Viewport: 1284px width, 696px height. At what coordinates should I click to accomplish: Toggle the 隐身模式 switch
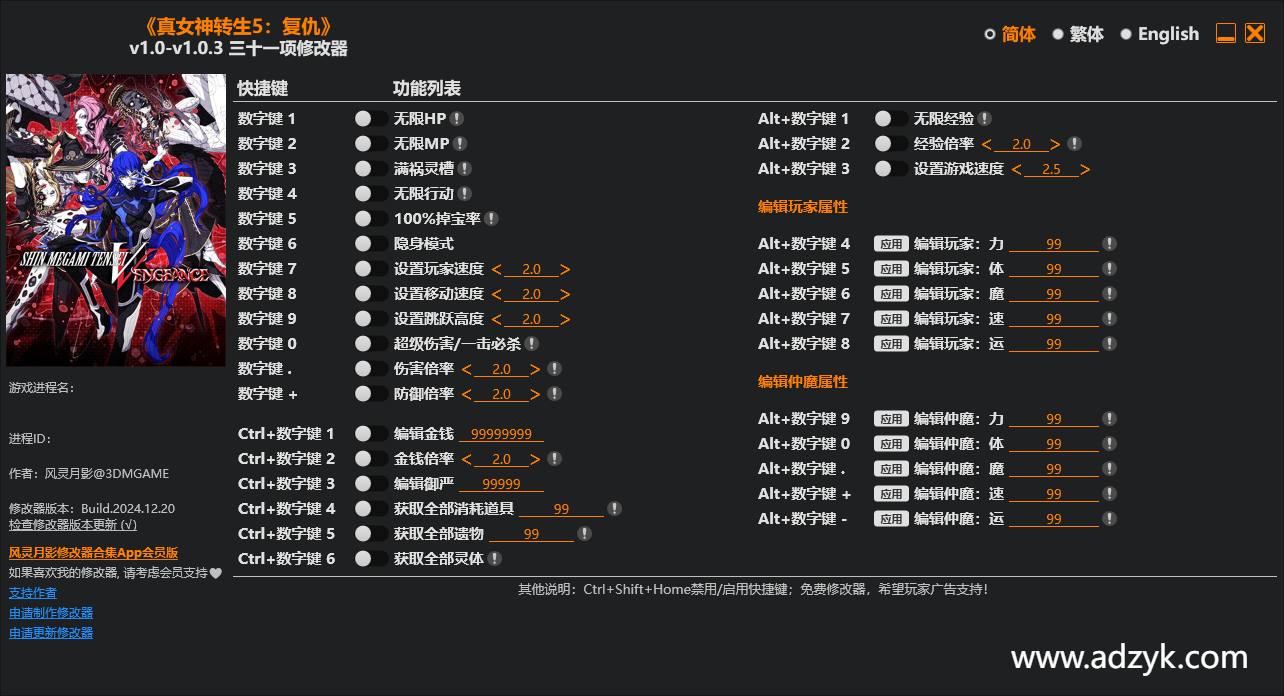[371, 244]
